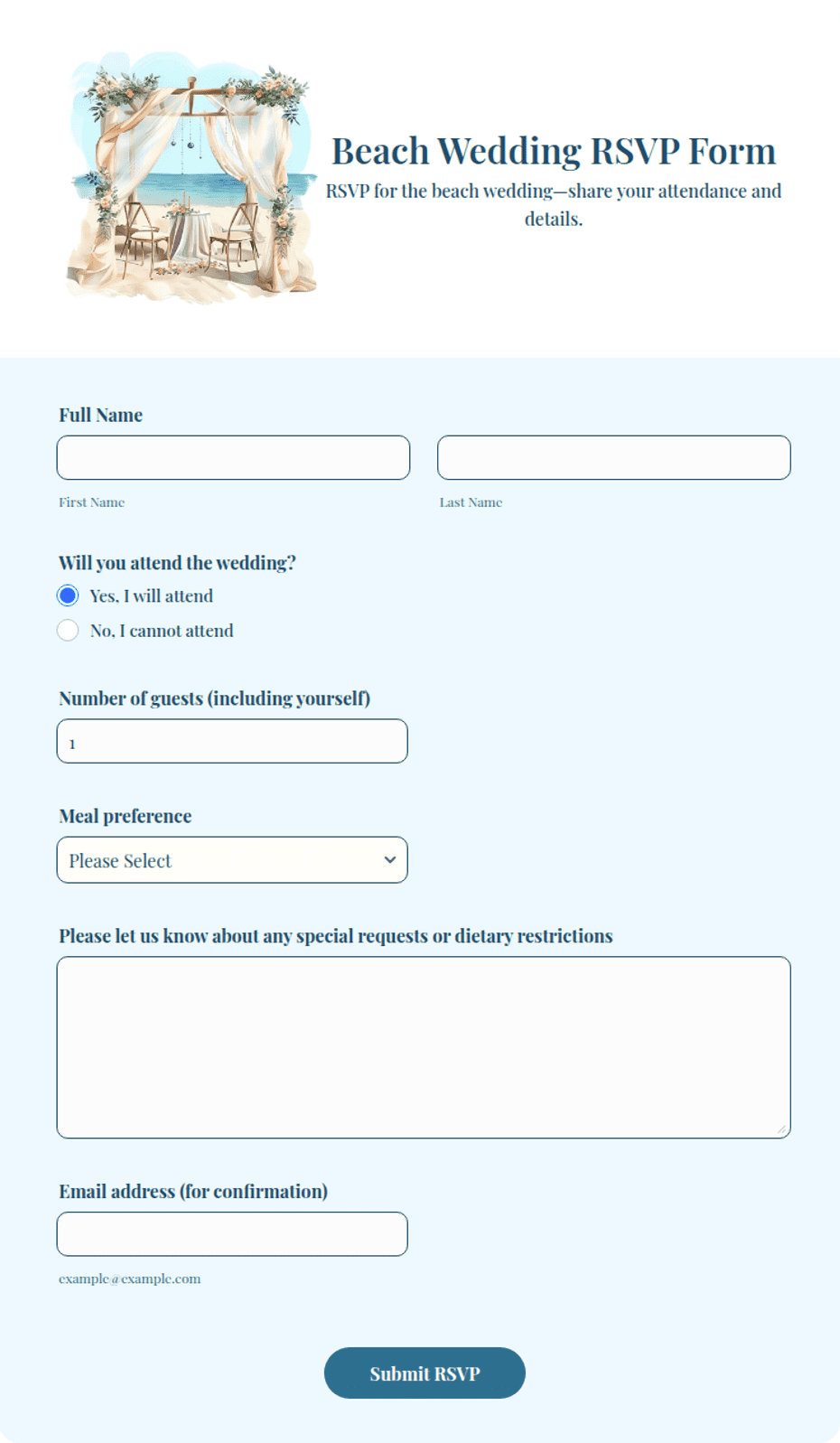Click the 'Yes, I will attend' label text
The width and height of the screenshot is (840, 1443).
[152, 596]
